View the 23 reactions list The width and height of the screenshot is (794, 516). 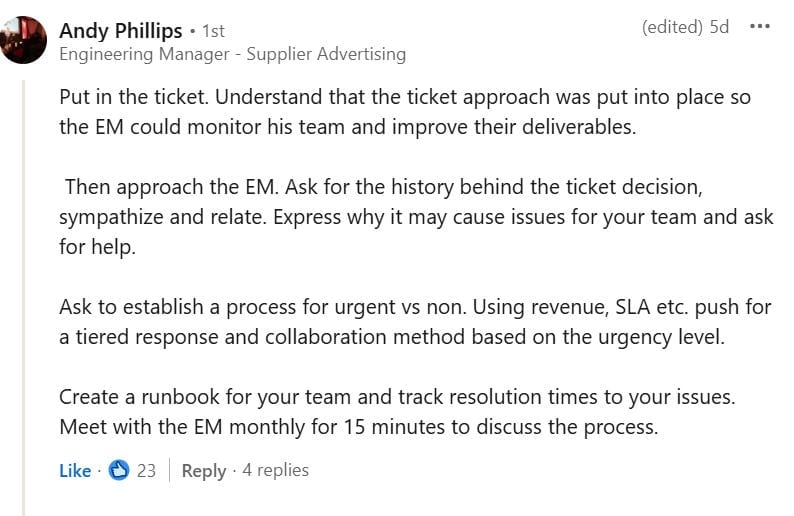(x=146, y=471)
